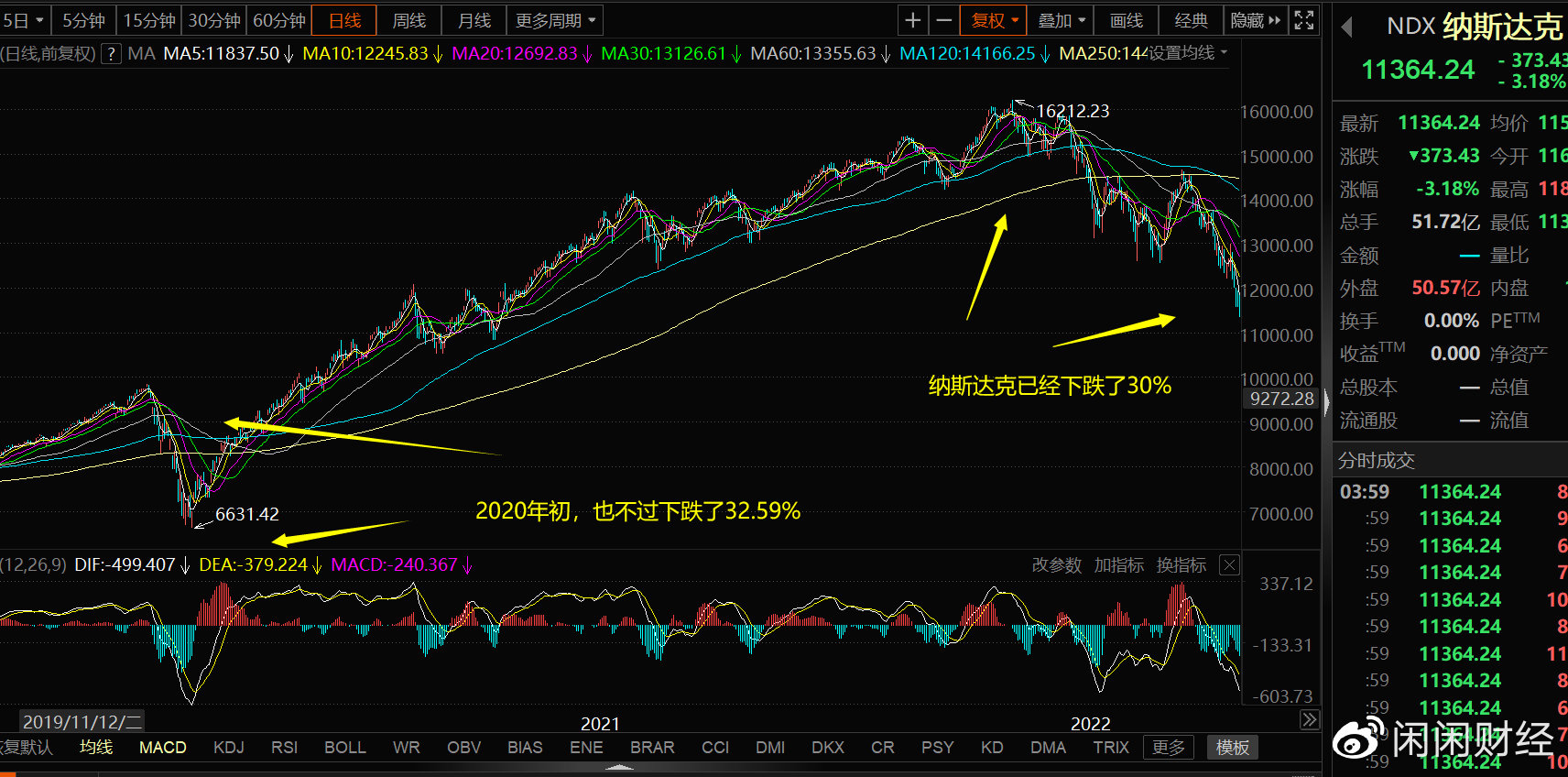Select the BIAS indicator

[x=526, y=748]
